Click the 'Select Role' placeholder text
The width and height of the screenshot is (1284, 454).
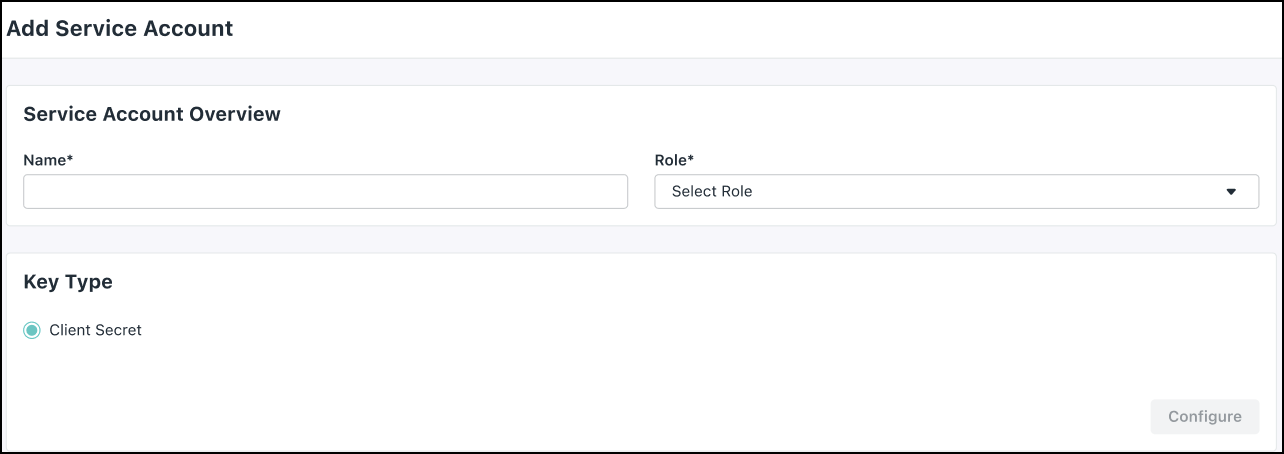712,191
